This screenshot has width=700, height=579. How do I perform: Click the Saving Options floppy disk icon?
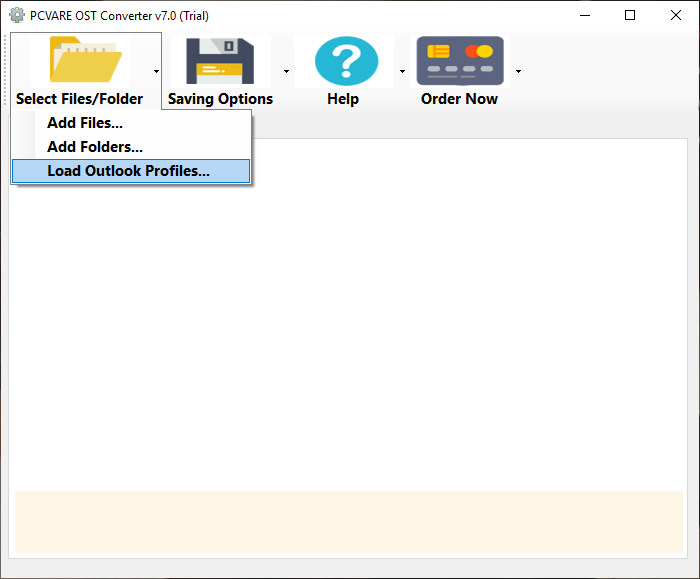pyautogui.click(x=220, y=61)
